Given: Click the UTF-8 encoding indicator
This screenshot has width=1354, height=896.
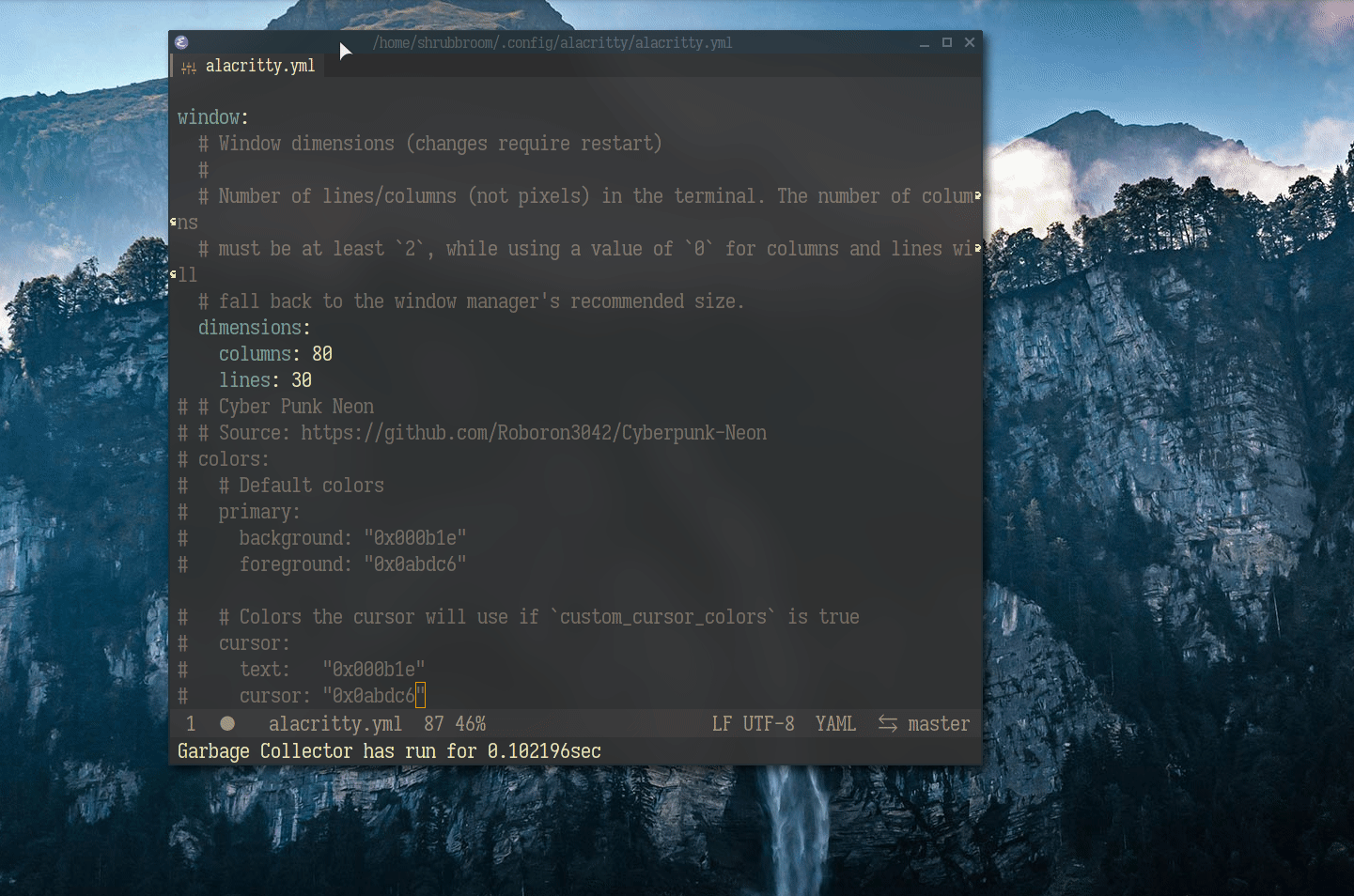Looking at the screenshot, I should coord(770,723).
